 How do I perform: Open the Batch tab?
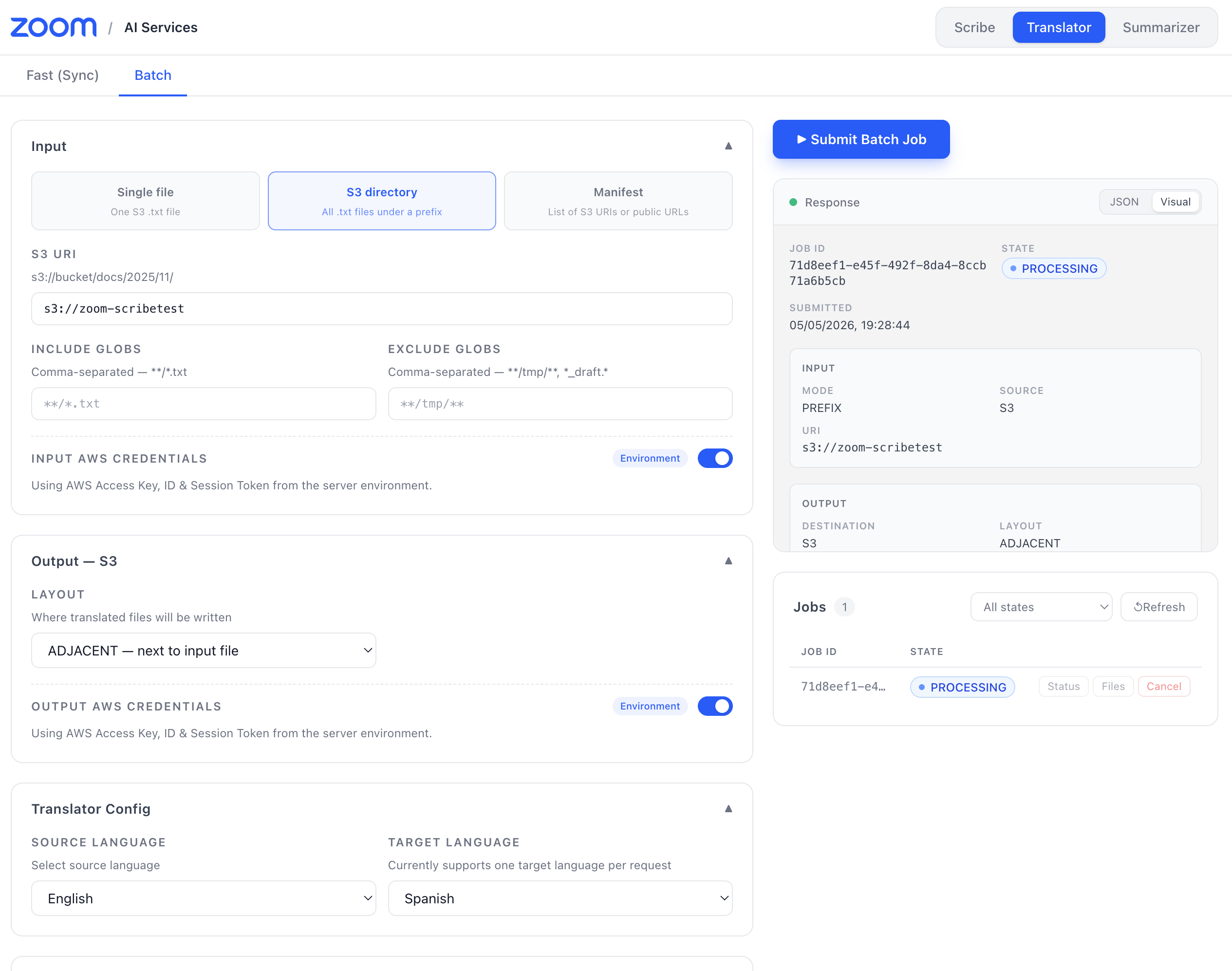click(x=153, y=75)
